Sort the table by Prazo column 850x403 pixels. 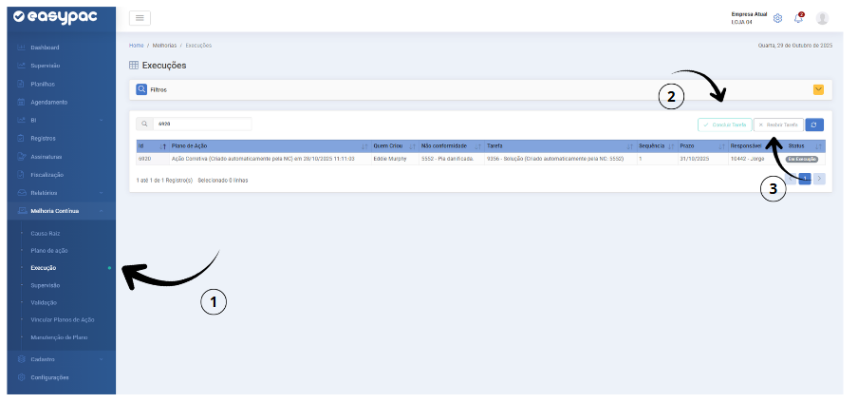[x=701, y=146]
